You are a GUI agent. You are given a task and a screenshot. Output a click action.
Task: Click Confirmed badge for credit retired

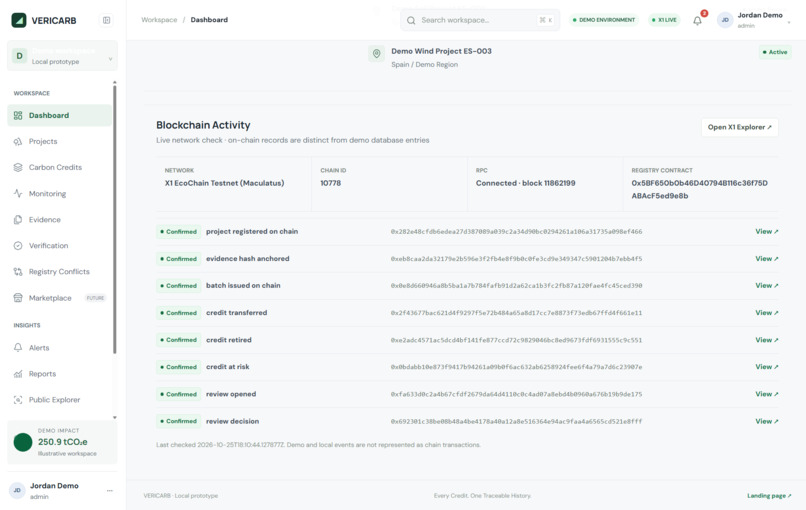click(178, 340)
